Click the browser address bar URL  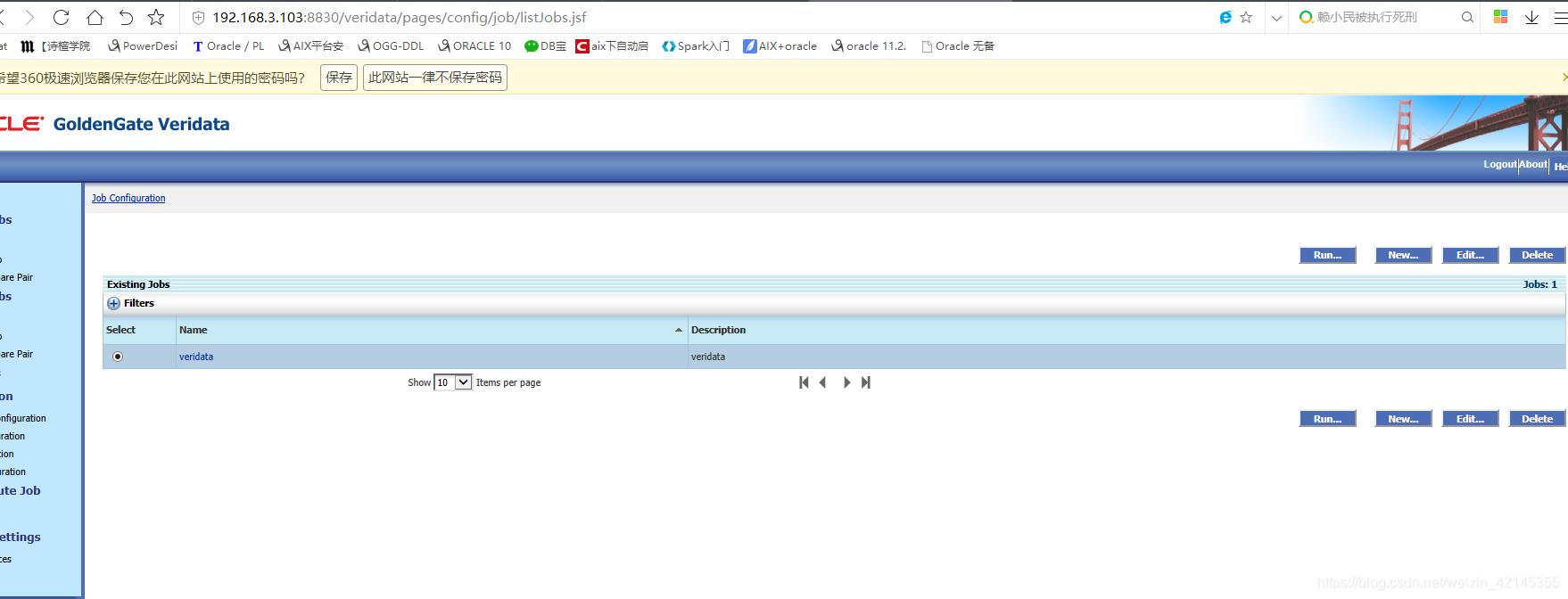[x=399, y=17]
